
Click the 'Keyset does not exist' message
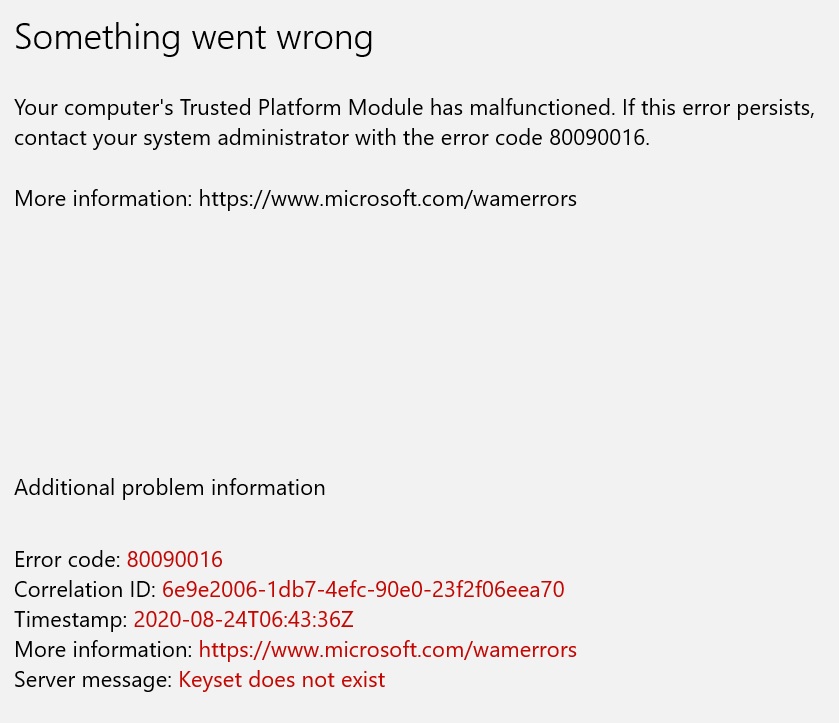[281, 680]
